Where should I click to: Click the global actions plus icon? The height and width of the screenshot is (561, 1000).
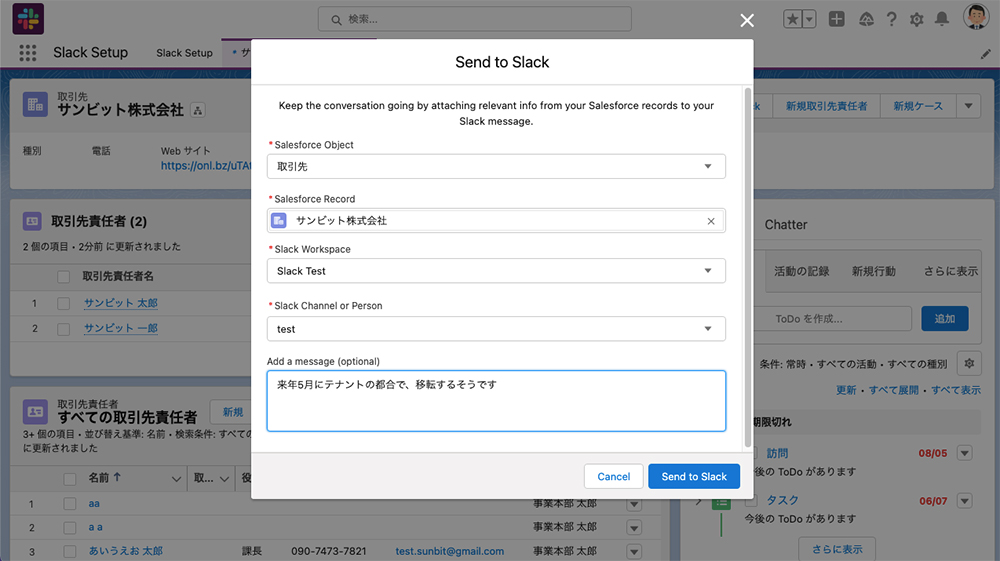837,19
